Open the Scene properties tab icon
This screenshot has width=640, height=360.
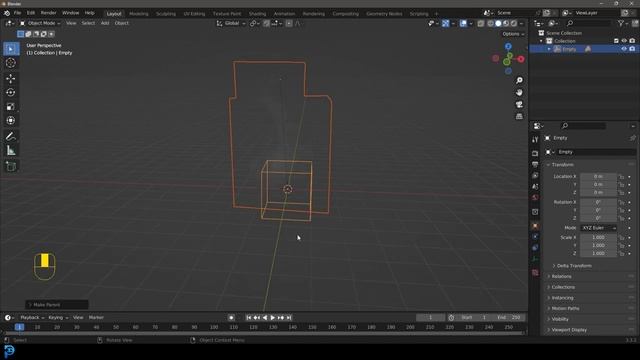tap(535, 187)
